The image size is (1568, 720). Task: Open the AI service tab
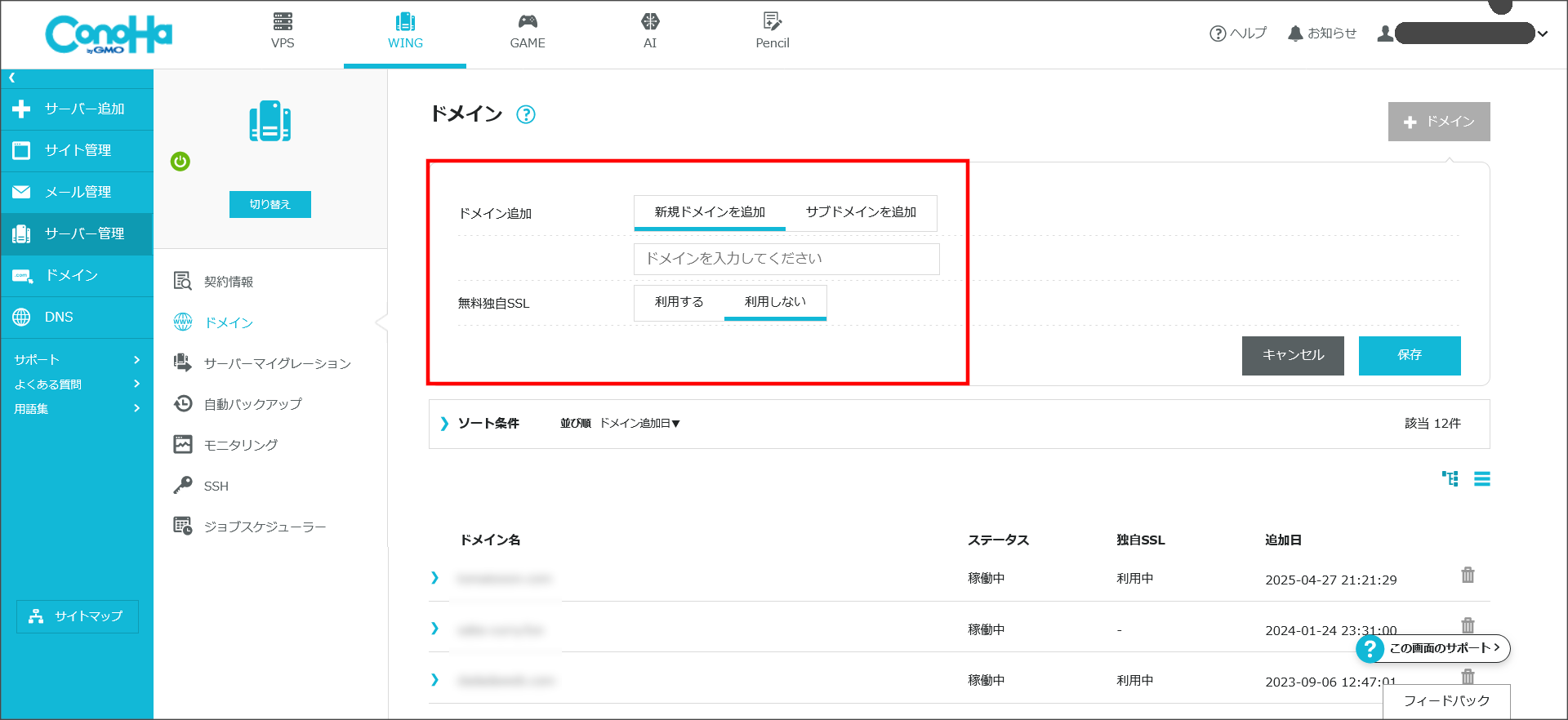[x=650, y=33]
